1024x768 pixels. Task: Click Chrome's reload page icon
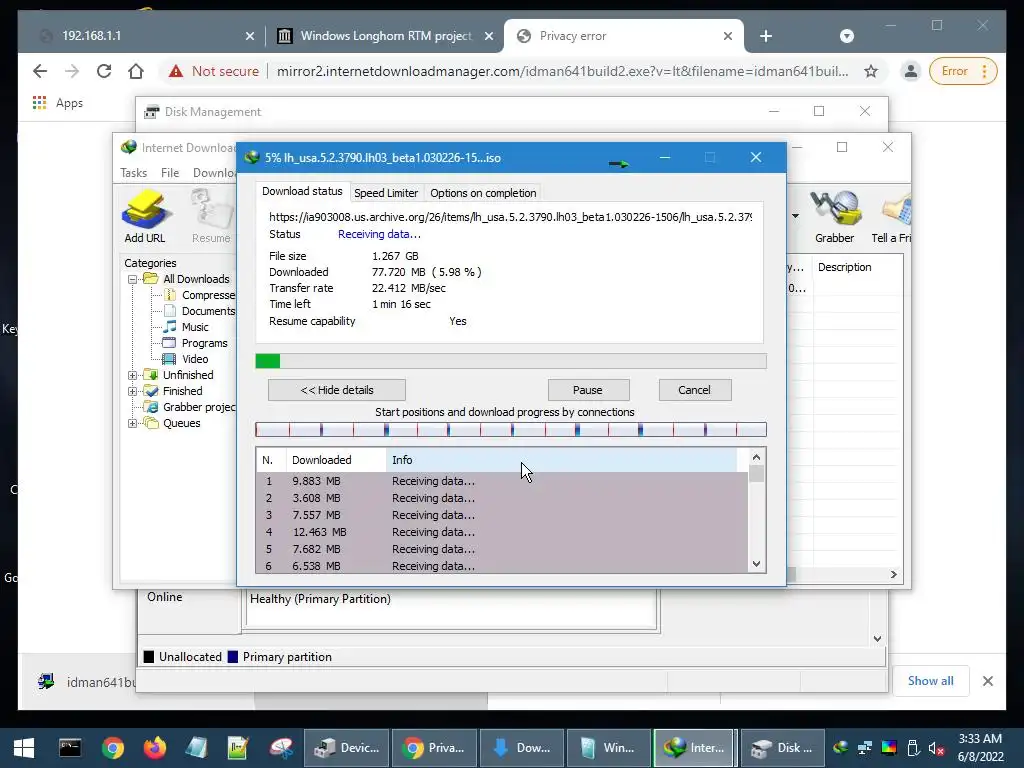pyautogui.click(x=104, y=71)
